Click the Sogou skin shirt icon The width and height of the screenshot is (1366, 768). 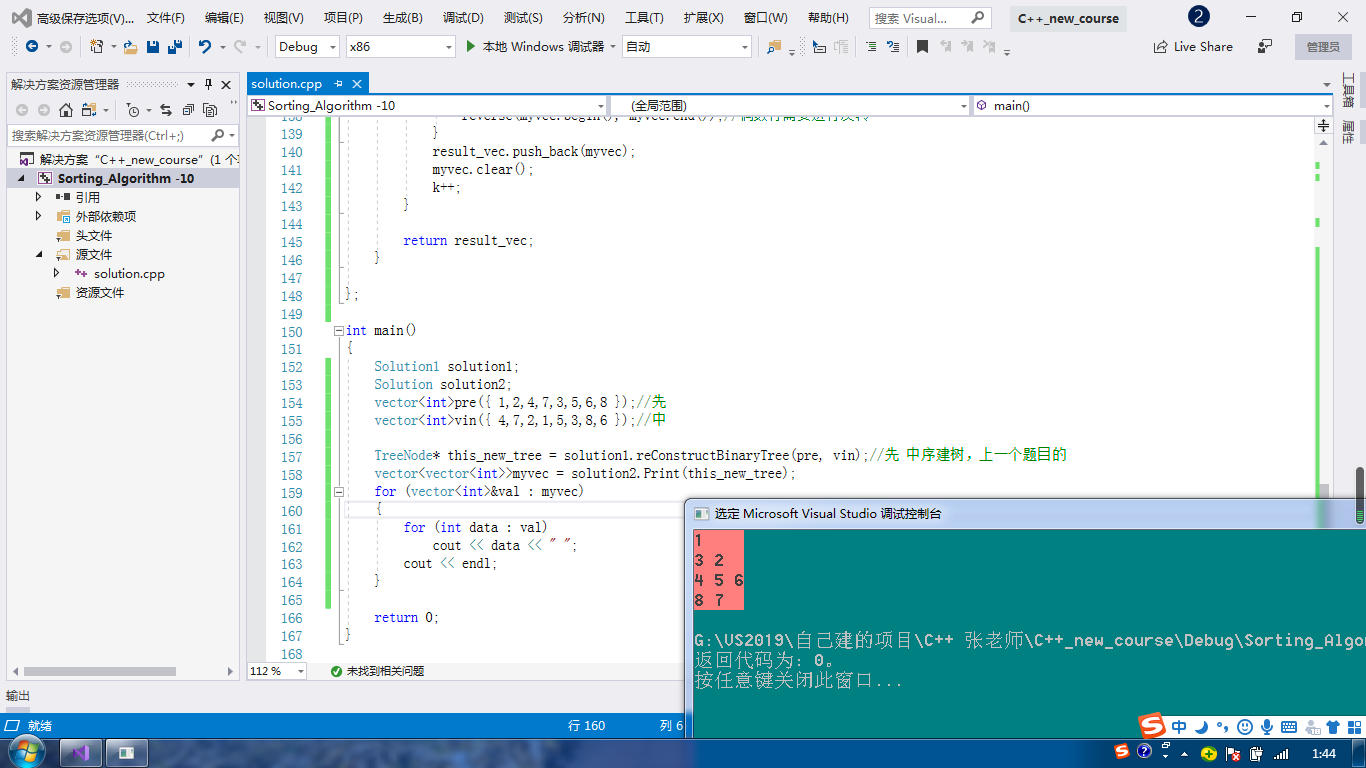(x=1333, y=727)
